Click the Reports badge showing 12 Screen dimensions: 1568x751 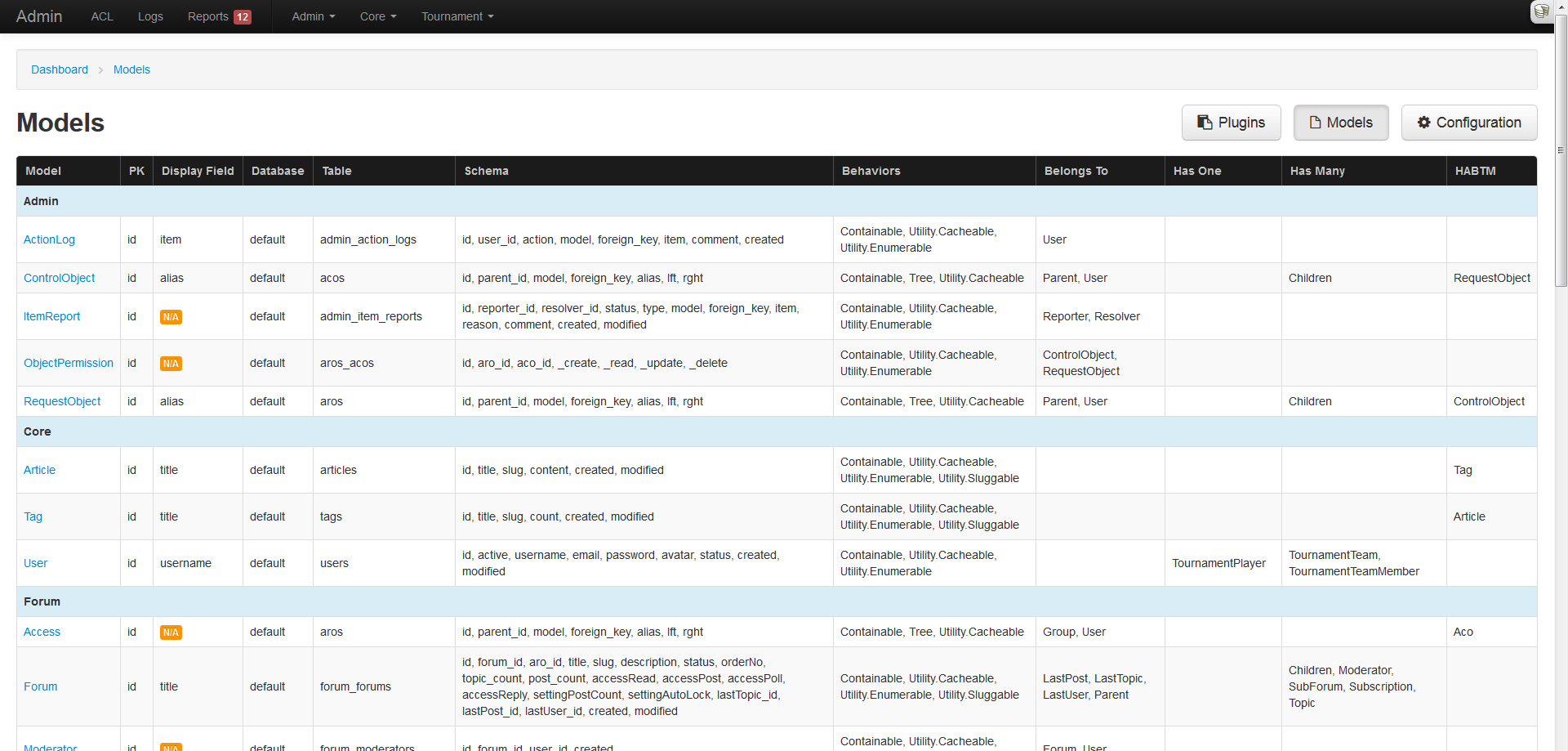click(243, 17)
